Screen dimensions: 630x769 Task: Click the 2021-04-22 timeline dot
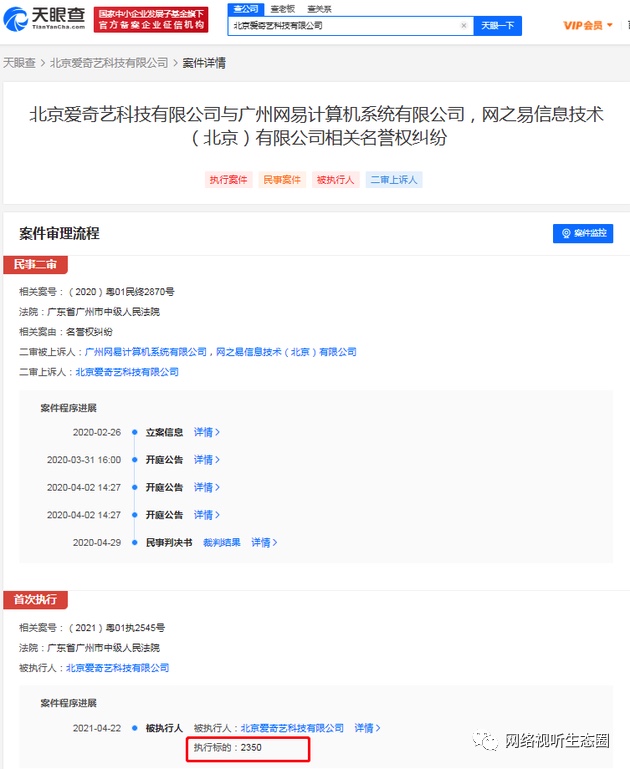coord(134,728)
